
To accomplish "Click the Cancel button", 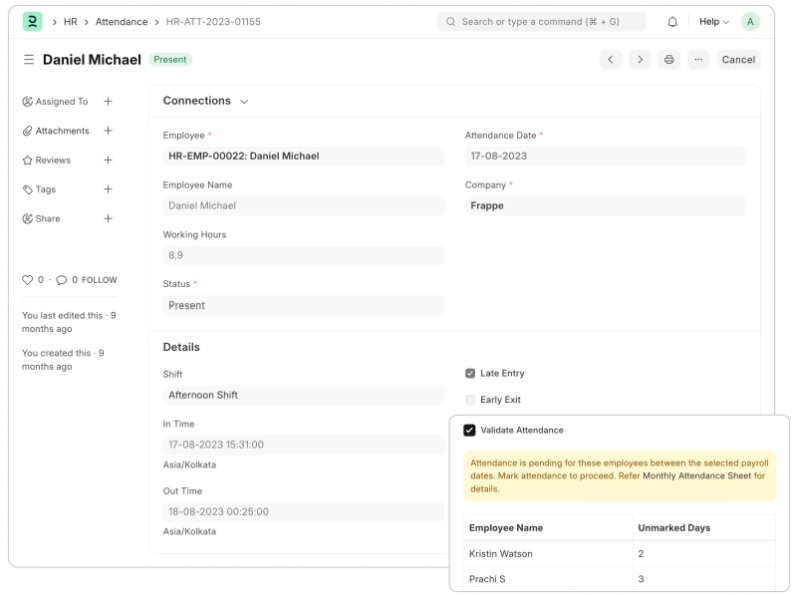I will 738,60.
